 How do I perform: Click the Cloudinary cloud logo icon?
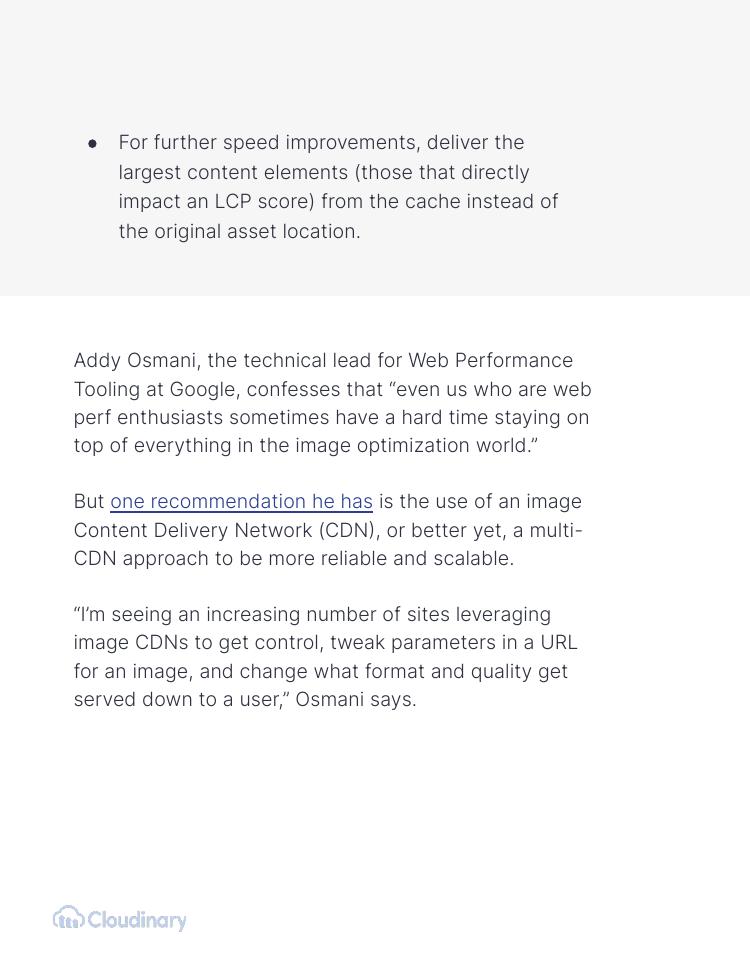pyautogui.click(x=68, y=918)
